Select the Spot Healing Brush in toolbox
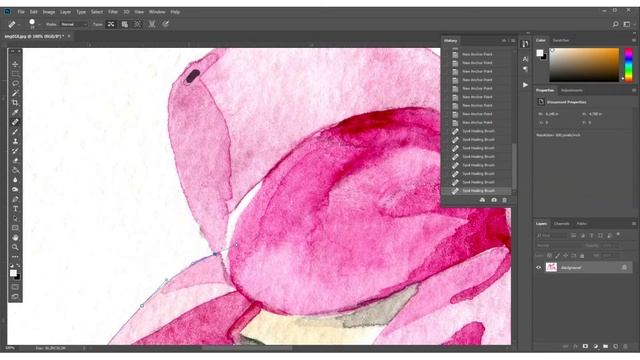This screenshot has width=640, height=360. [15, 122]
